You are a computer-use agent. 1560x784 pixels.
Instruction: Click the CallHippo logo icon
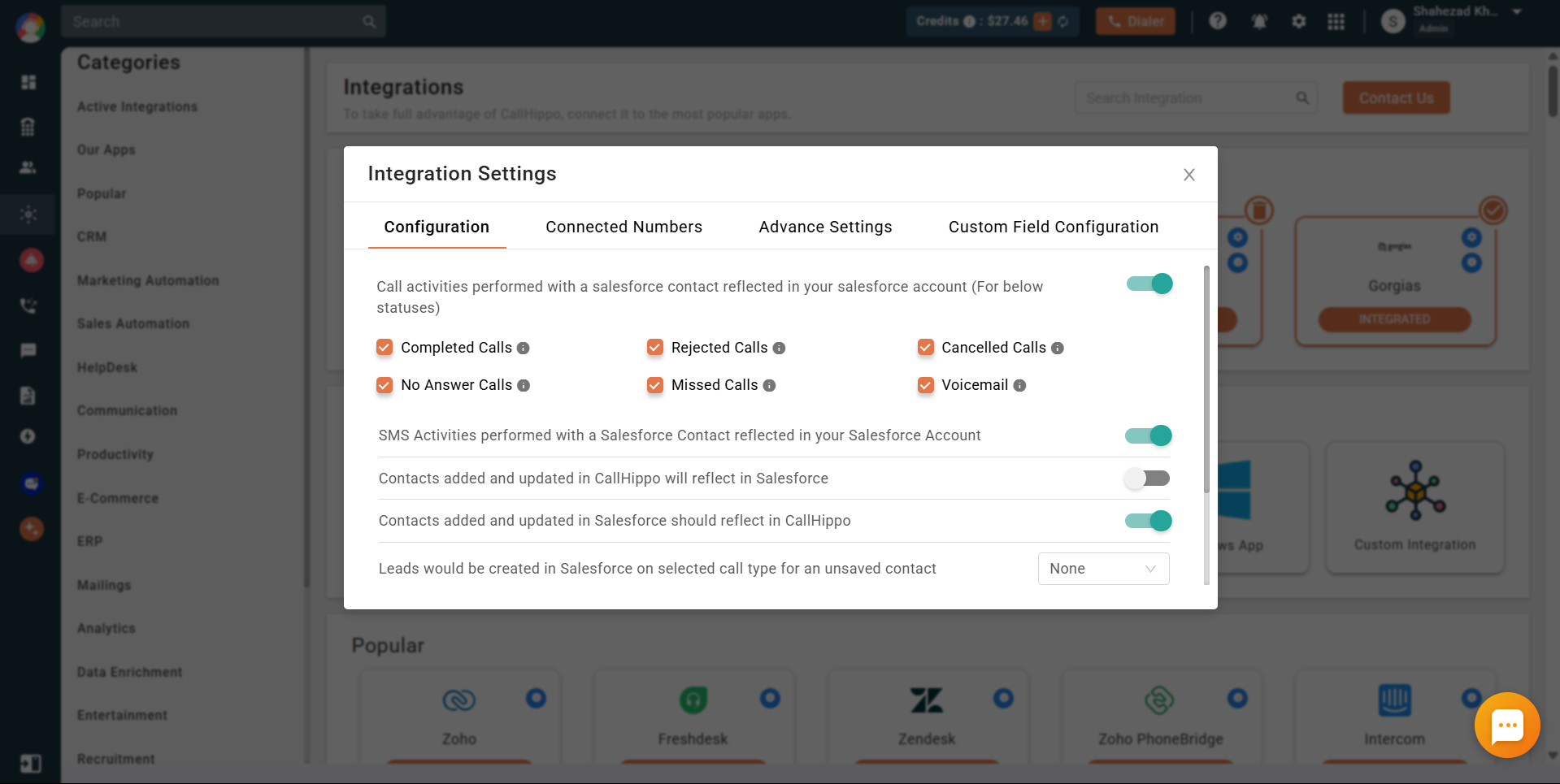pos(30,28)
